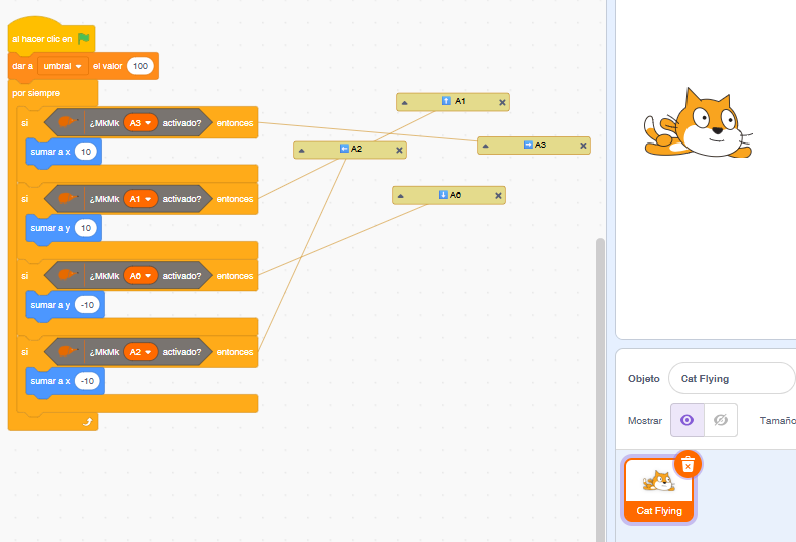Click the 'dar a' set variable block
The image size is (796, 542).
[83, 66]
